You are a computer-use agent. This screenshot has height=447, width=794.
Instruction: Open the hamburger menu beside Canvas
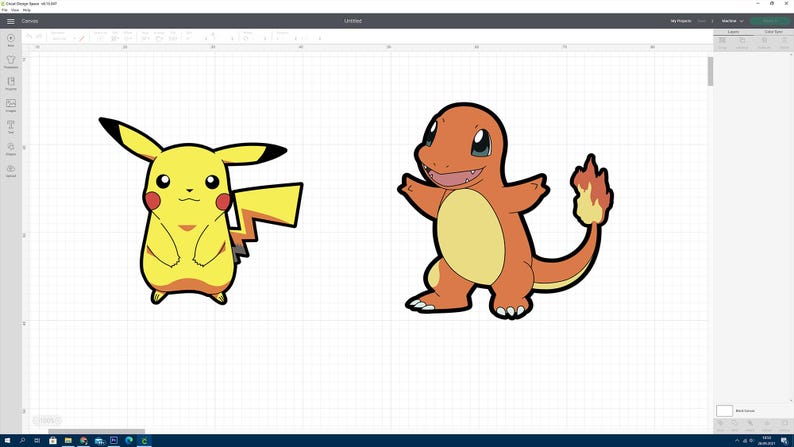pos(11,21)
